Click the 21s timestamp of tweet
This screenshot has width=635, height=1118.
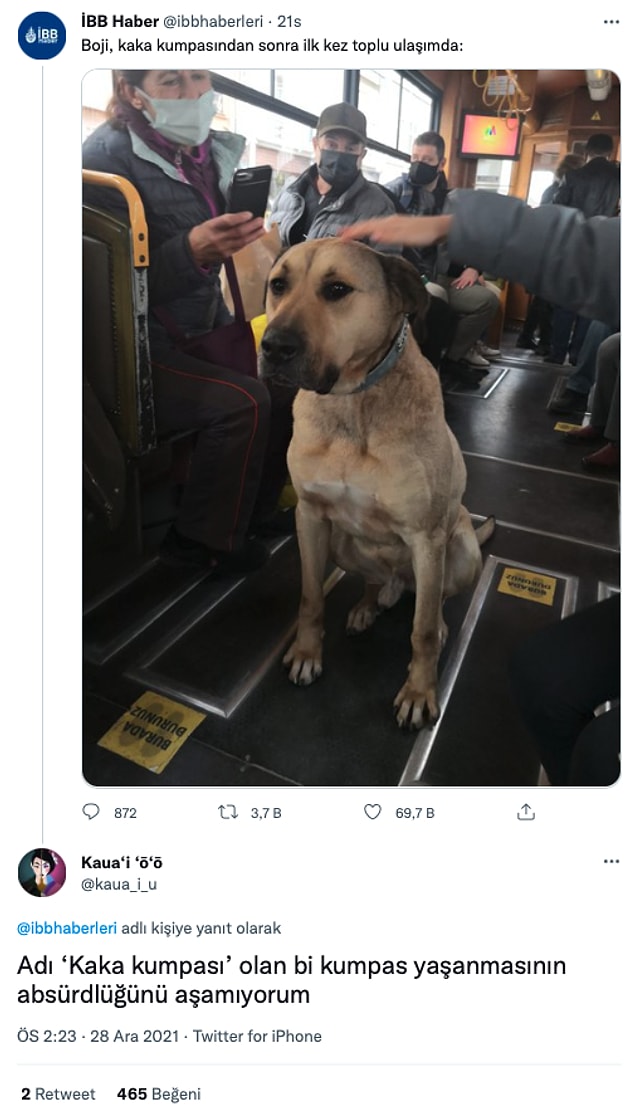289,21
